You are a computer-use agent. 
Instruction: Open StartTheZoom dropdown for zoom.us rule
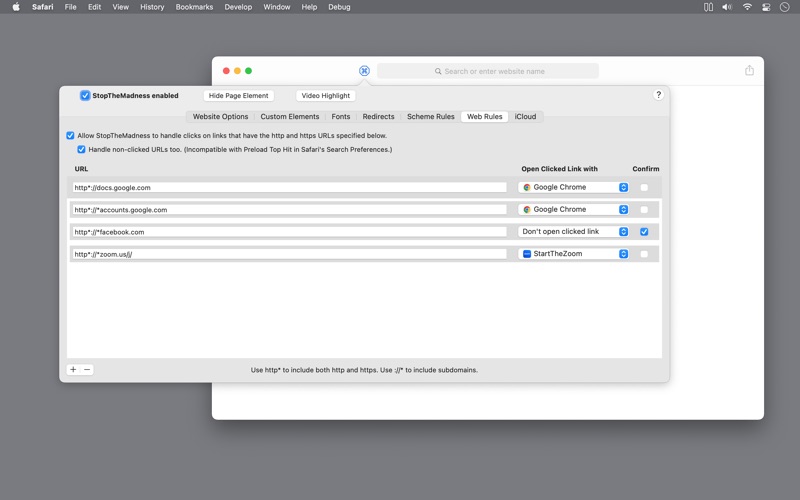point(573,254)
